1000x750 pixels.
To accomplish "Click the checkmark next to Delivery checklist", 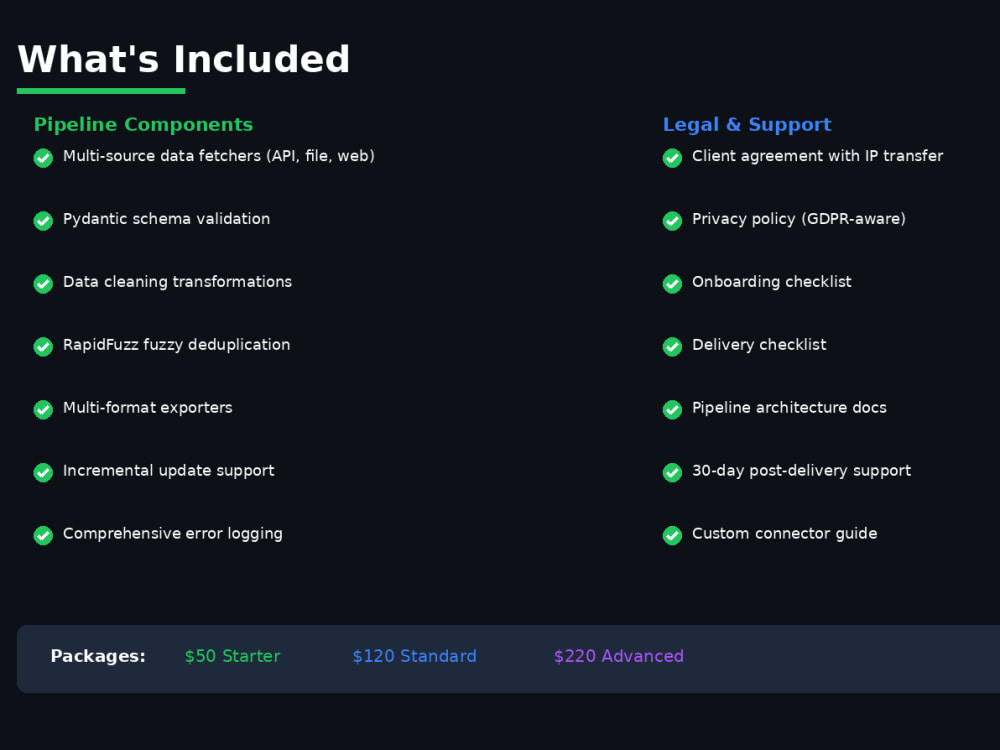I will pos(672,346).
